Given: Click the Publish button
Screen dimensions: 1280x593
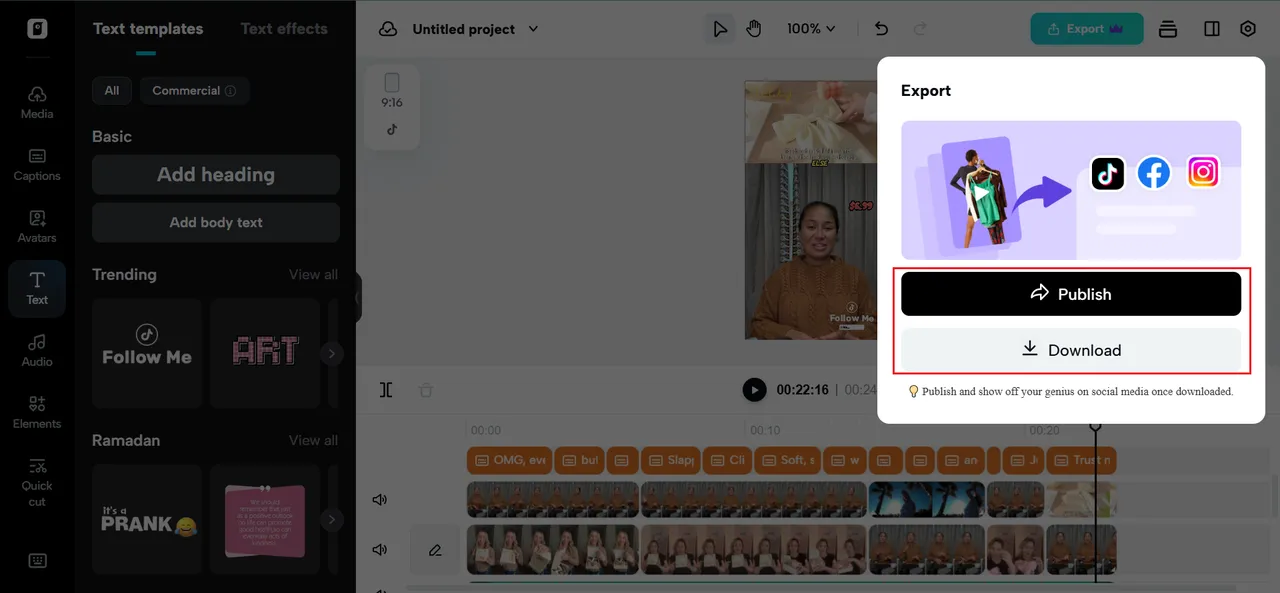Looking at the screenshot, I should (x=1071, y=294).
